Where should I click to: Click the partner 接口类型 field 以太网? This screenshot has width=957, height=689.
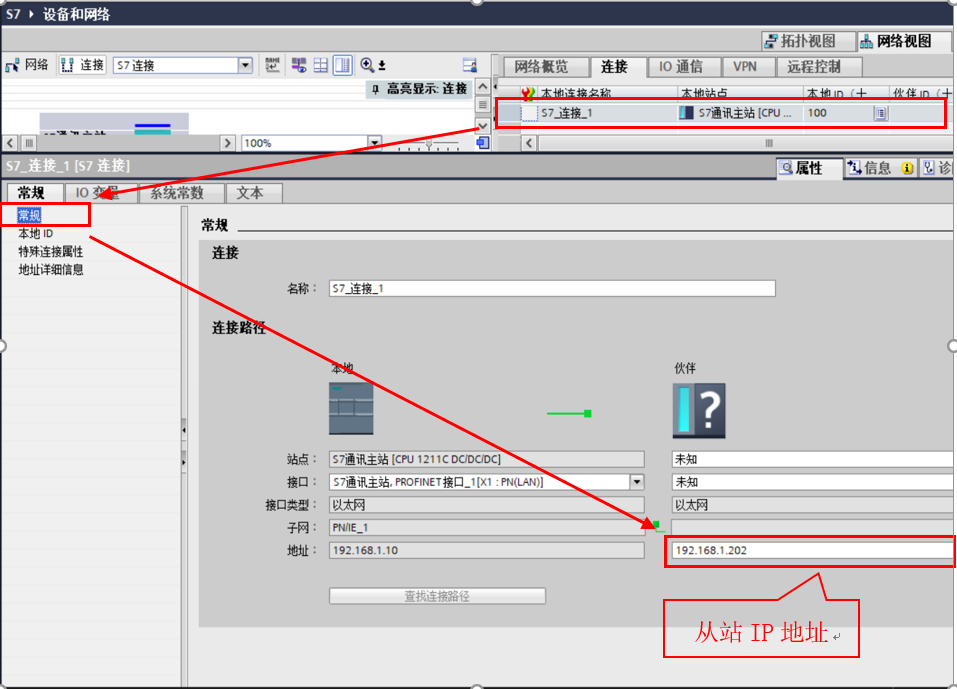click(812, 505)
